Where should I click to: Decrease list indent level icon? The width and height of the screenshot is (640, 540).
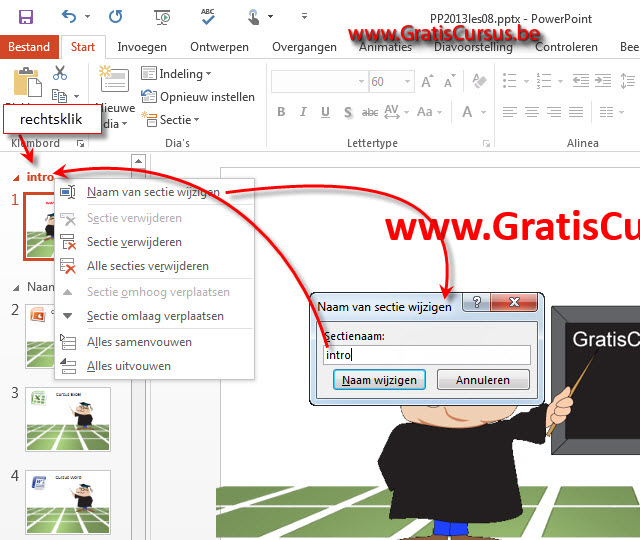click(580, 80)
